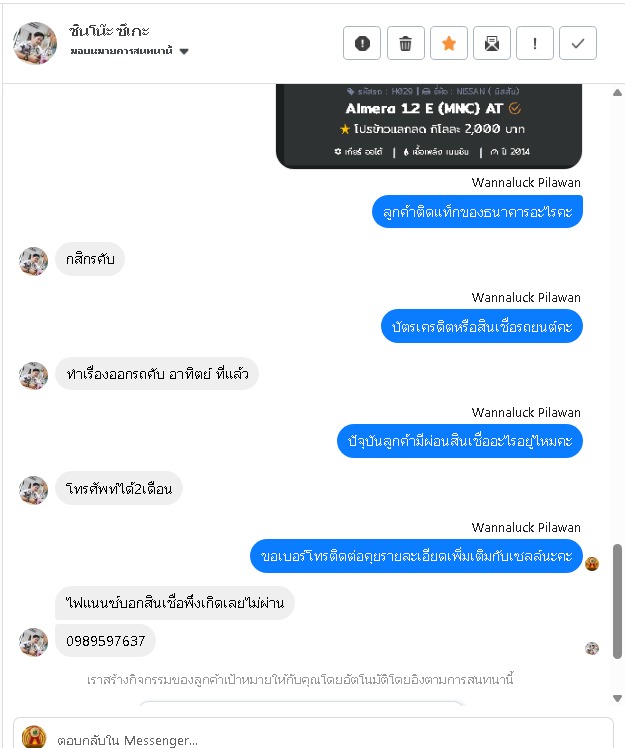Mark conversation unread with envelope icon
The width and height of the screenshot is (625, 748).
[491, 43]
